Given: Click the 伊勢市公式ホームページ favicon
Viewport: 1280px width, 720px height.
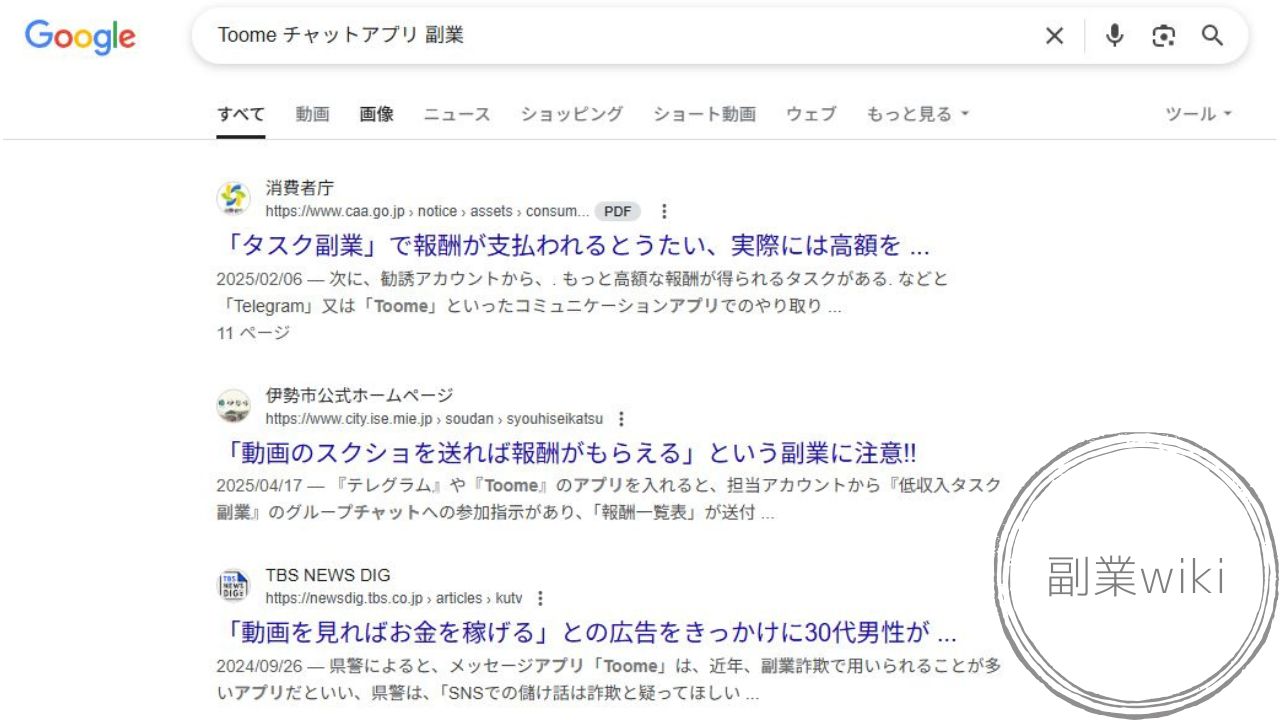Looking at the screenshot, I should 234,406.
